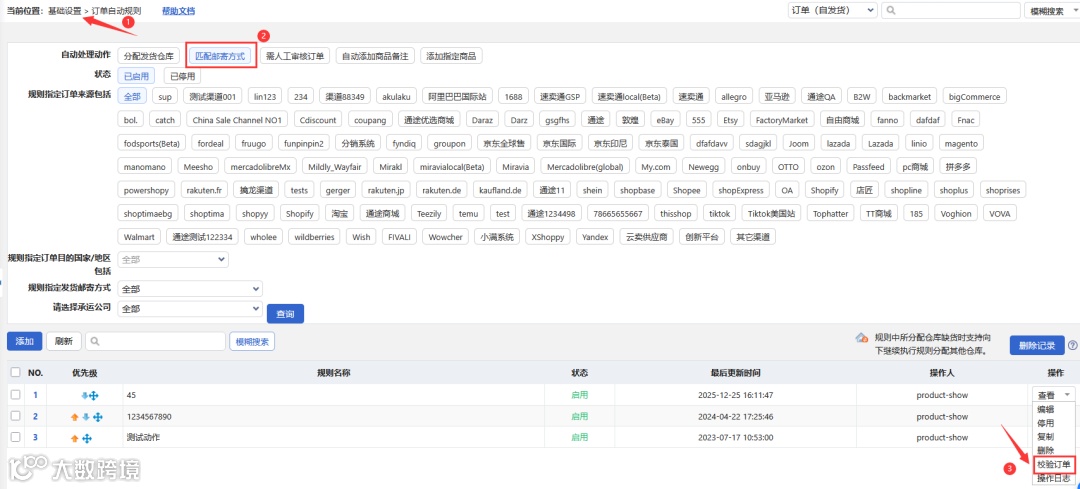Click the drag-move icon for rule 测试动作
This screenshot has width=1080, height=489.
click(x=87, y=439)
